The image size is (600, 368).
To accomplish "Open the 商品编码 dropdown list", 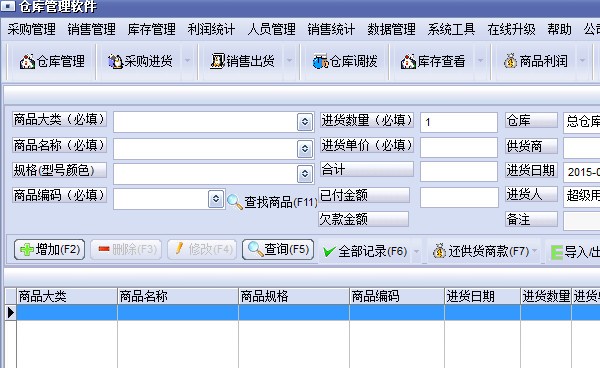I will pyautogui.click(x=216, y=199).
